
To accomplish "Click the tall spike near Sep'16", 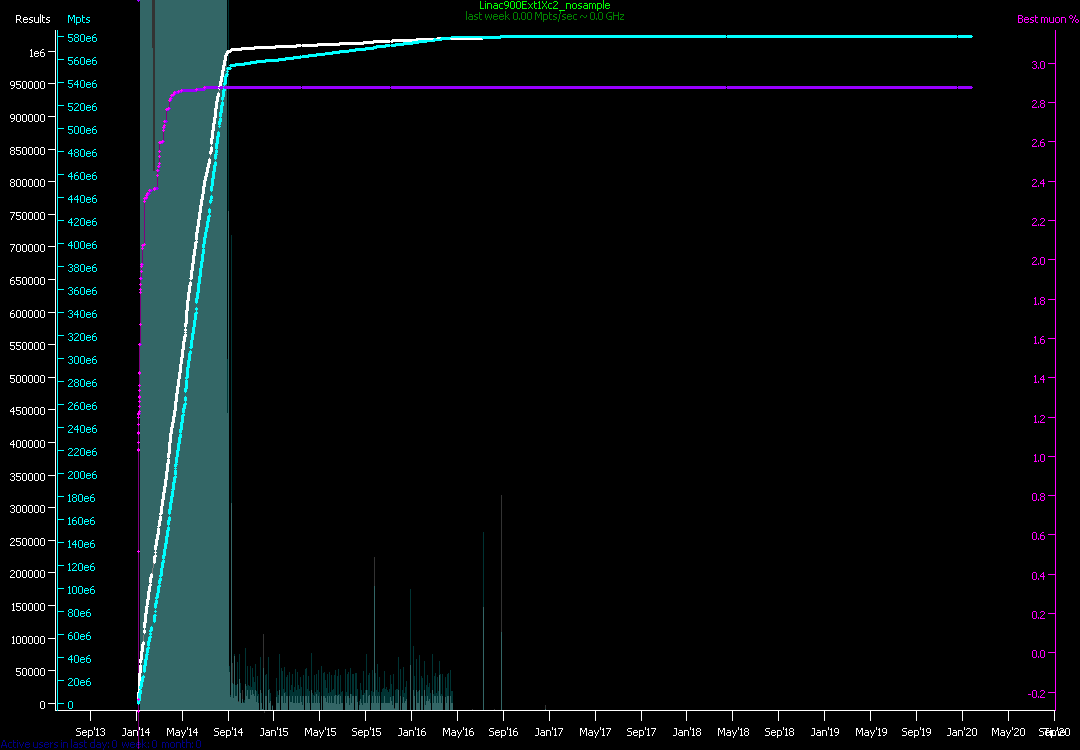I will (501, 600).
